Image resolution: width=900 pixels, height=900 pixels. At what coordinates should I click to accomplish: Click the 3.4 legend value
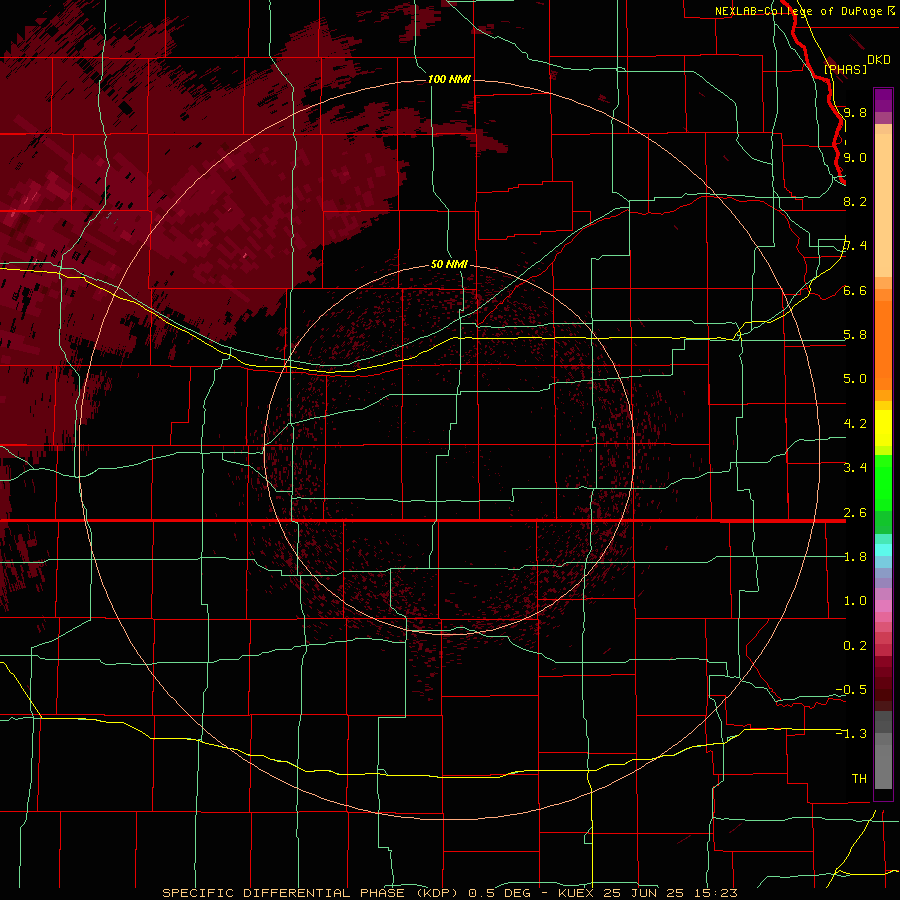pyautogui.click(x=855, y=468)
